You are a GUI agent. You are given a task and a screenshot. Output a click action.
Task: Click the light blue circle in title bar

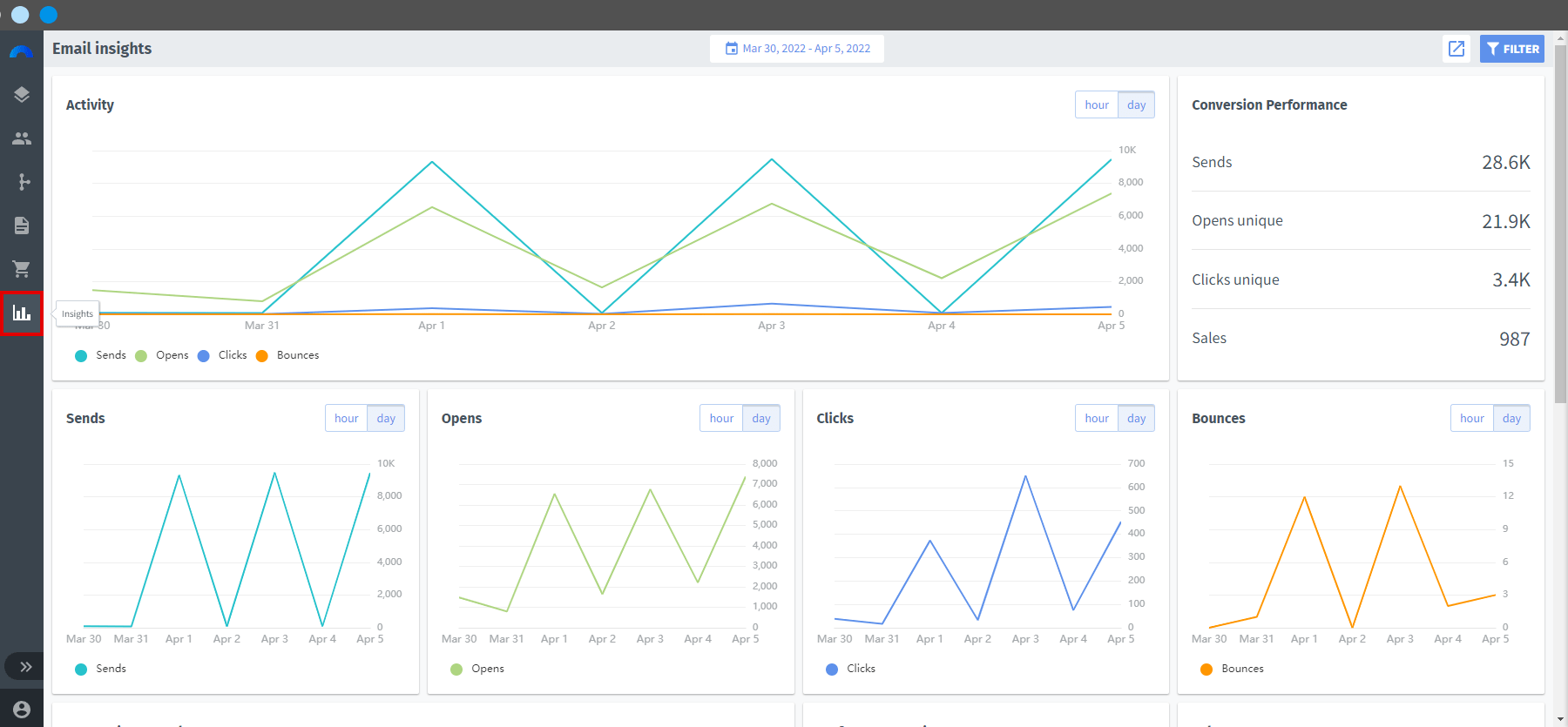(20, 15)
